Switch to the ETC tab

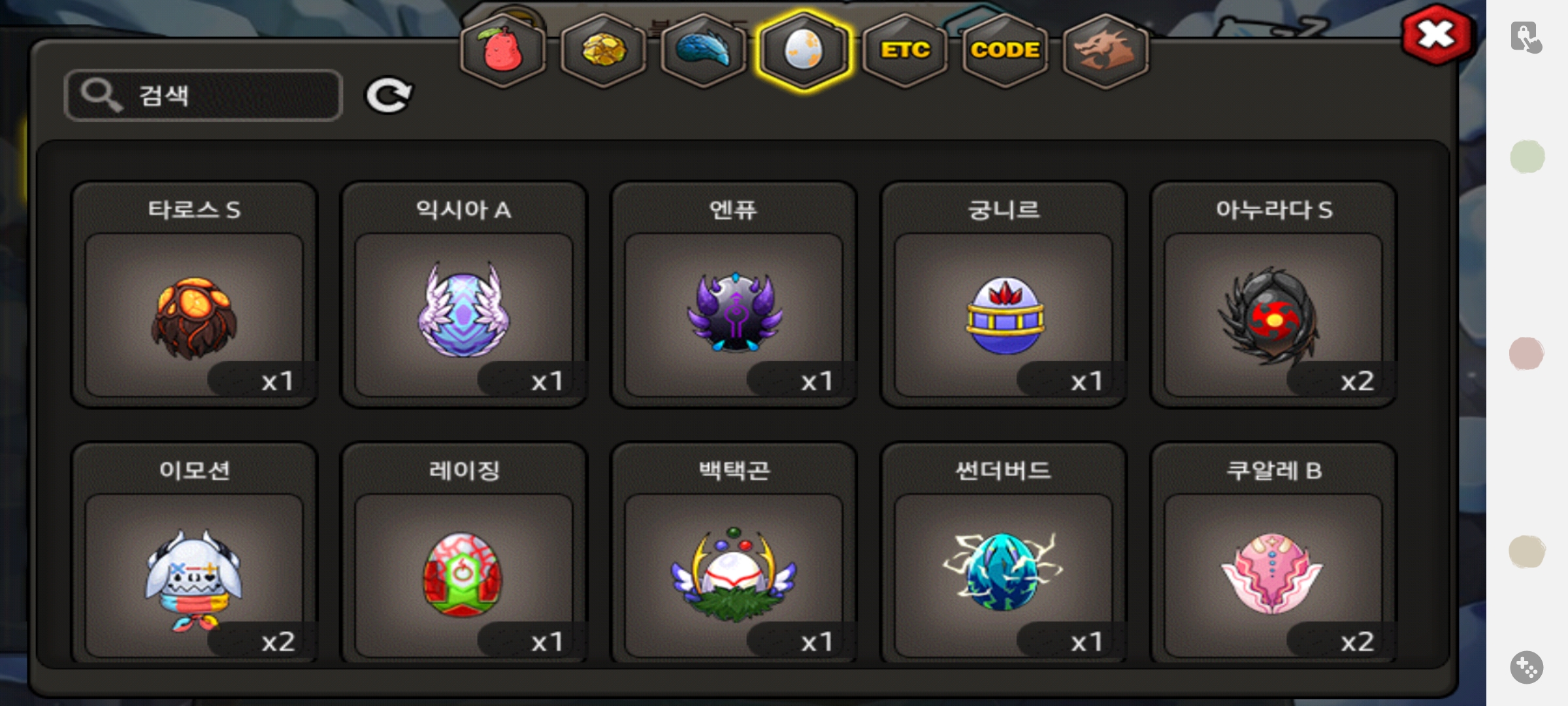coord(905,50)
